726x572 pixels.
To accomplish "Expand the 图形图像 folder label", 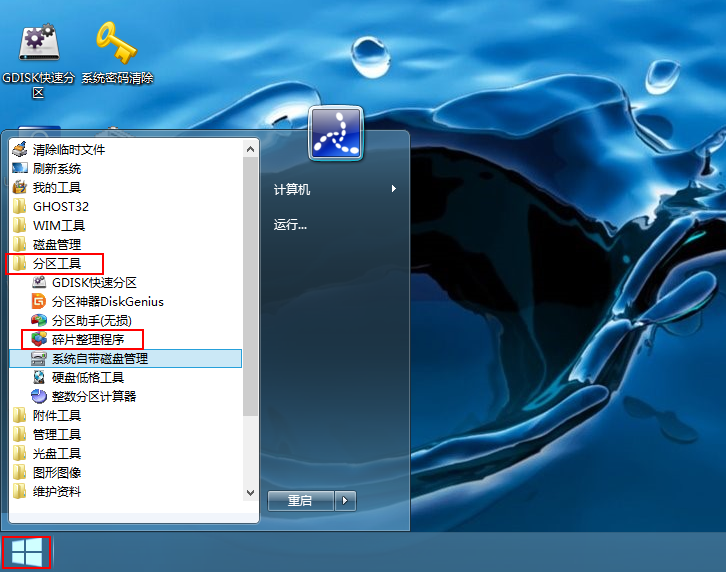I will [x=57, y=472].
